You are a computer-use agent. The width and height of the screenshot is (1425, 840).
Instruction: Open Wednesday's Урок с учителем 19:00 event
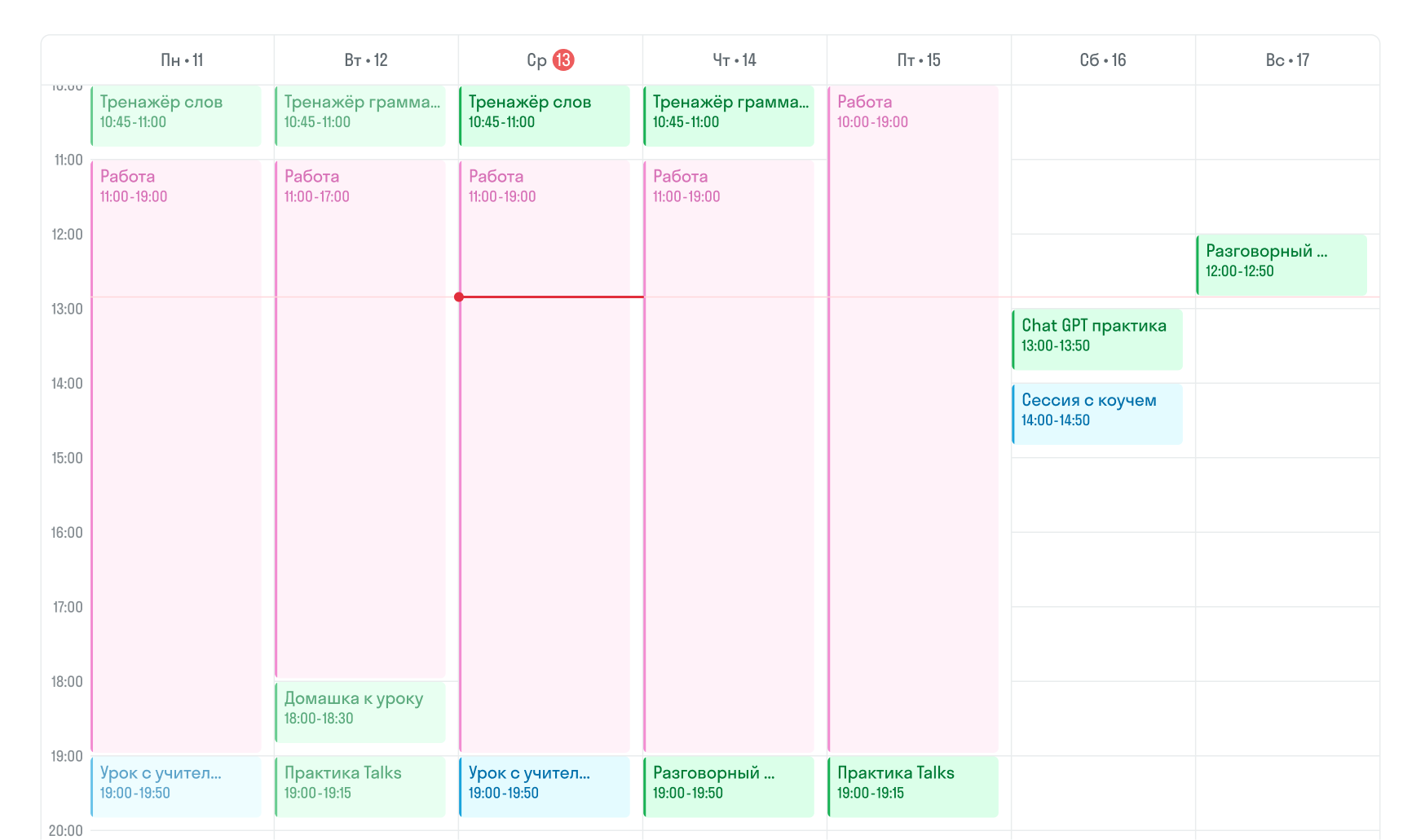pyautogui.click(x=544, y=785)
